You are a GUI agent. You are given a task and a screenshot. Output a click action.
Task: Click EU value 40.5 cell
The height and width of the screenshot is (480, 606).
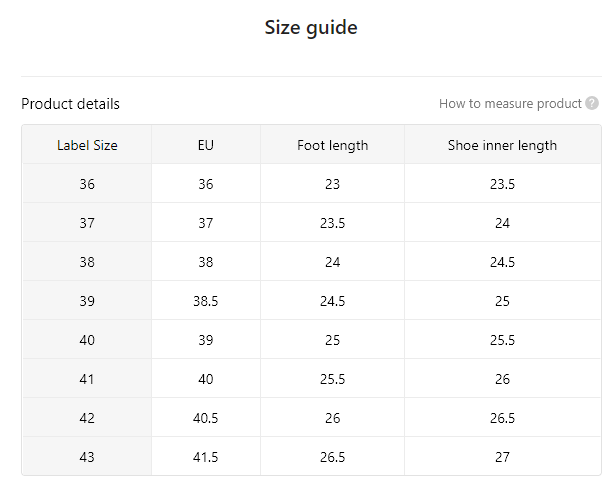[x=206, y=418]
